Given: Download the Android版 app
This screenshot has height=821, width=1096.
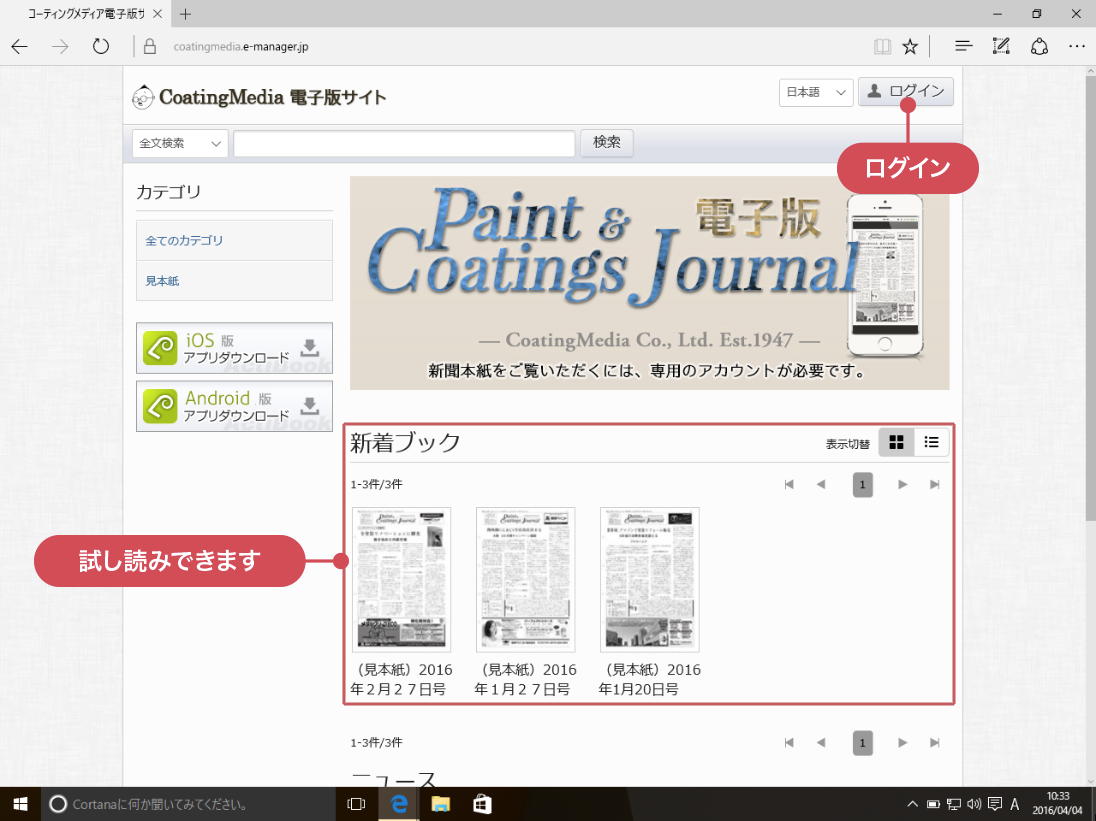Looking at the screenshot, I should tap(234, 406).
